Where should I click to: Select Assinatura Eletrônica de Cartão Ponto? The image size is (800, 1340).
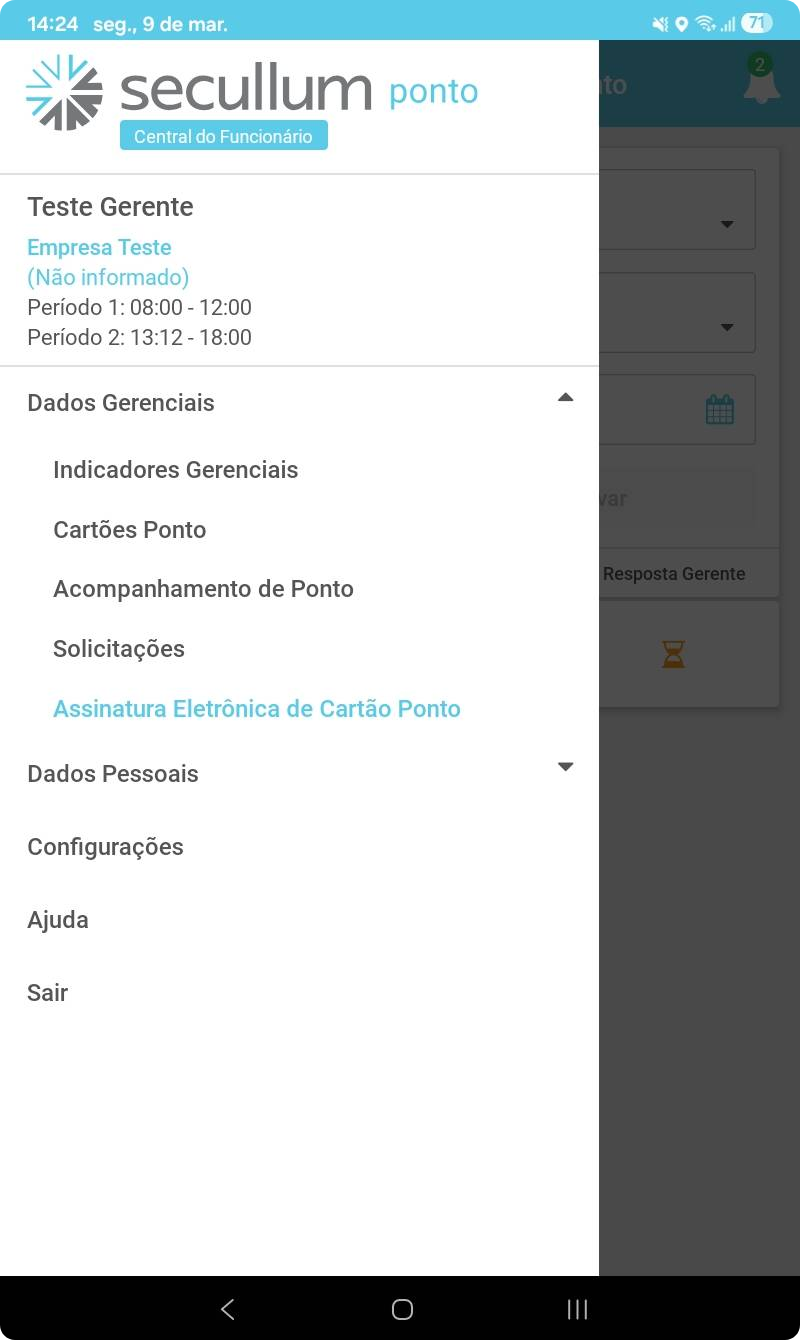click(257, 709)
